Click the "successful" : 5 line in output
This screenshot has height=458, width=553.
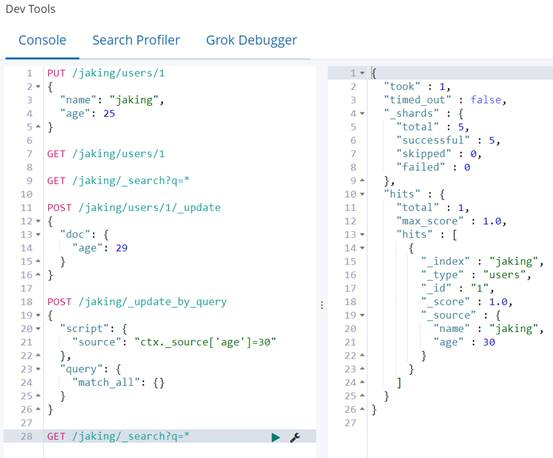[448, 141]
